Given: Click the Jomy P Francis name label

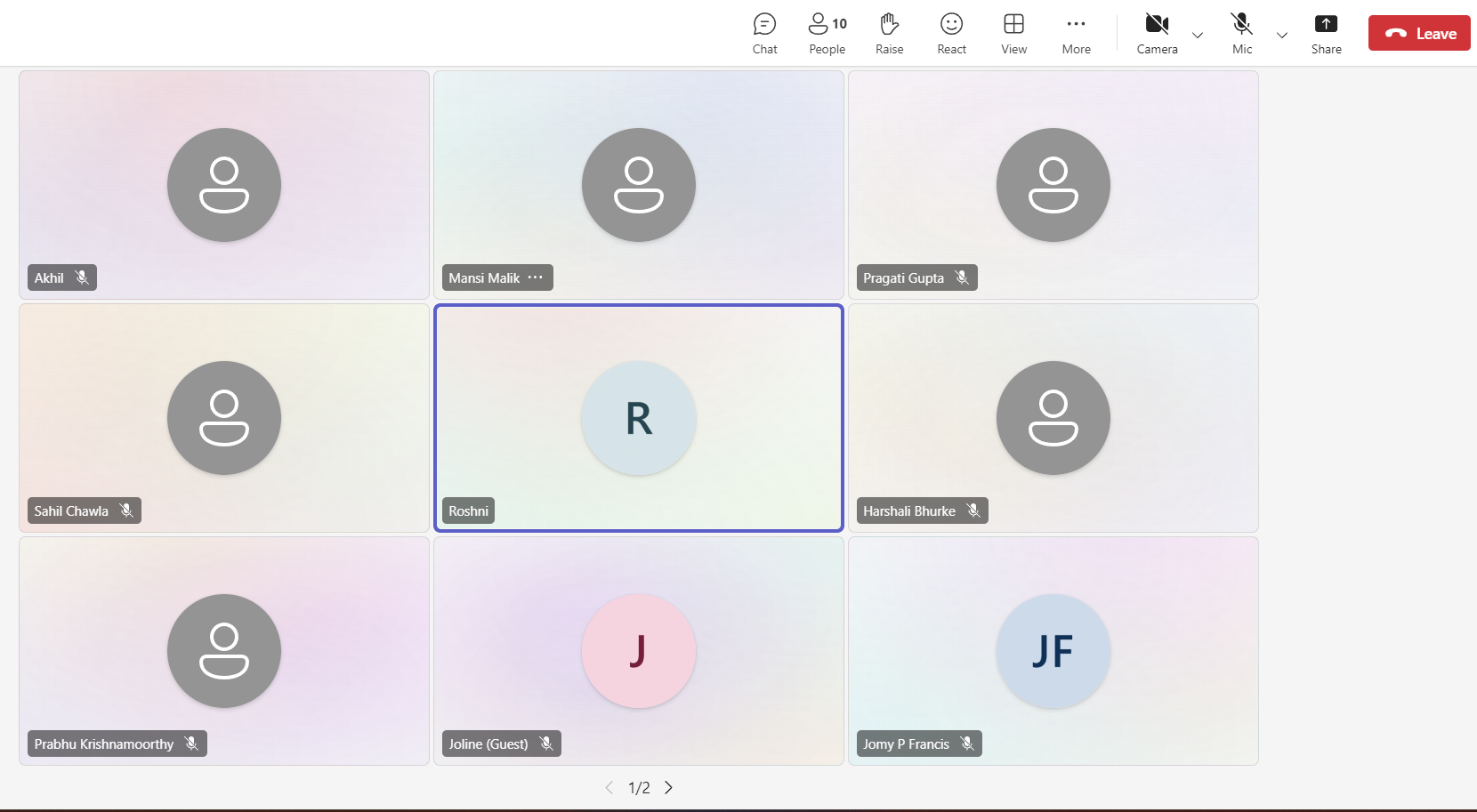Looking at the screenshot, I should click(906, 744).
